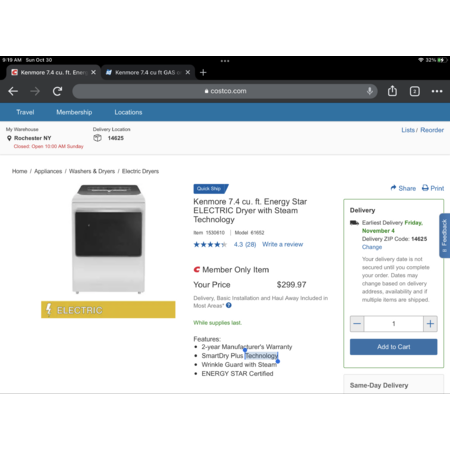The image size is (450, 450).
Task: Click the browser forward arrow
Action: [x=35, y=91]
